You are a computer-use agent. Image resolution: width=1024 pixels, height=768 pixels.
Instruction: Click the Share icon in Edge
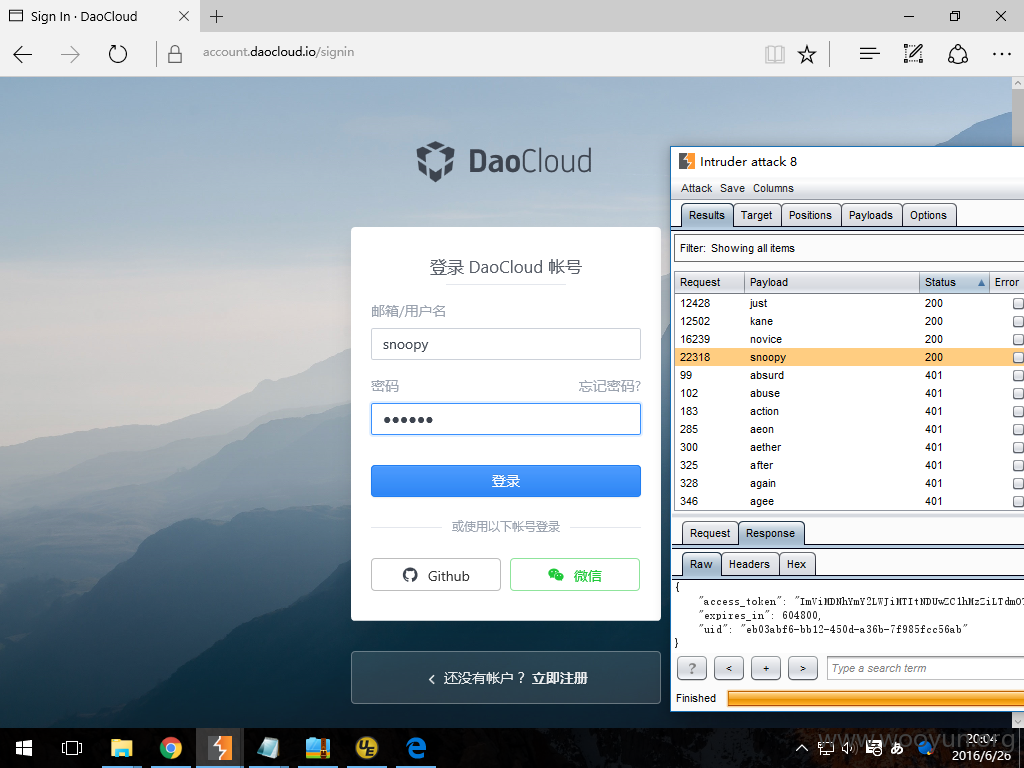pyautogui.click(x=957, y=54)
